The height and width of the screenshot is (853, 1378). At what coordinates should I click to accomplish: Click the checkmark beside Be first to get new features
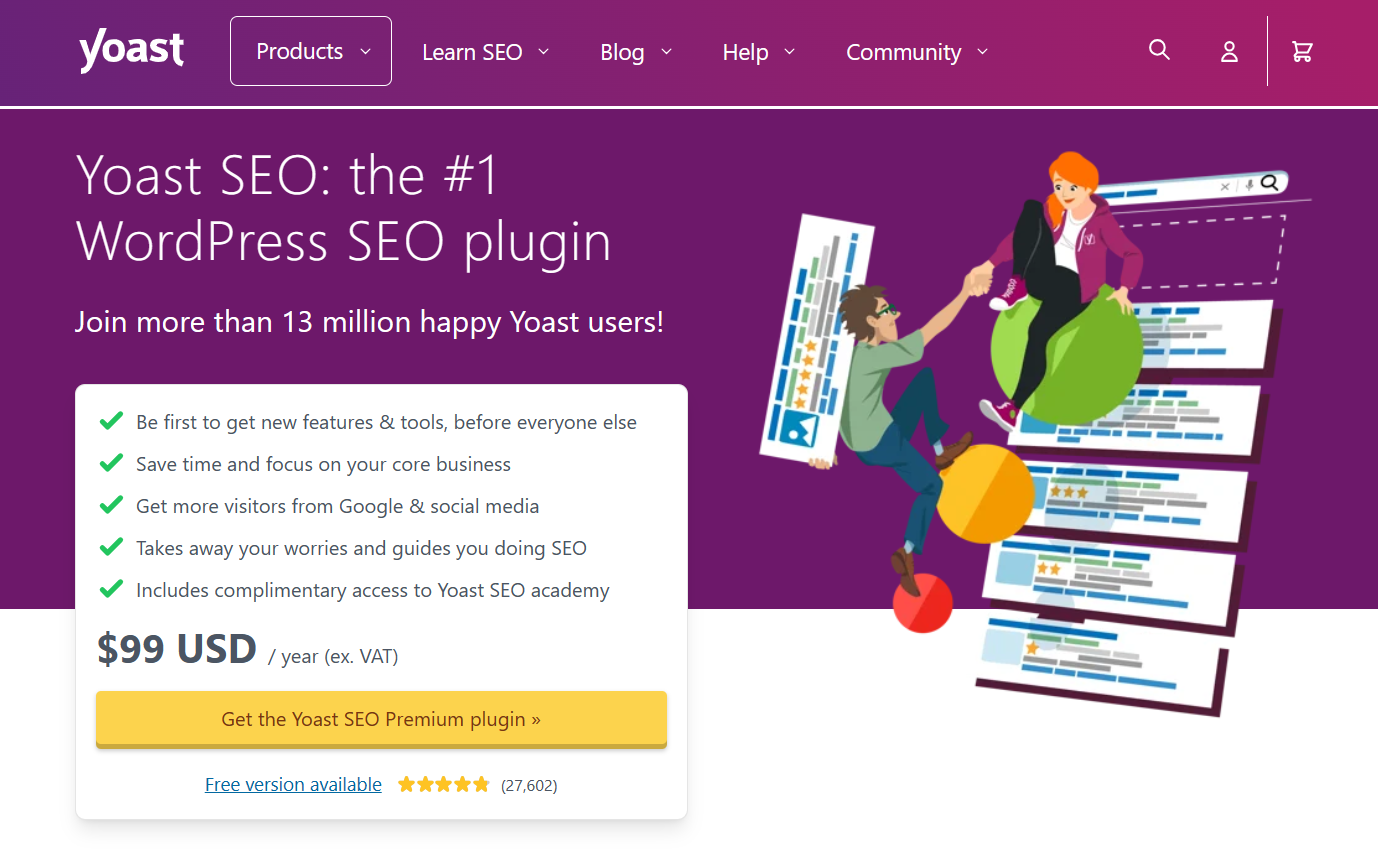111,421
